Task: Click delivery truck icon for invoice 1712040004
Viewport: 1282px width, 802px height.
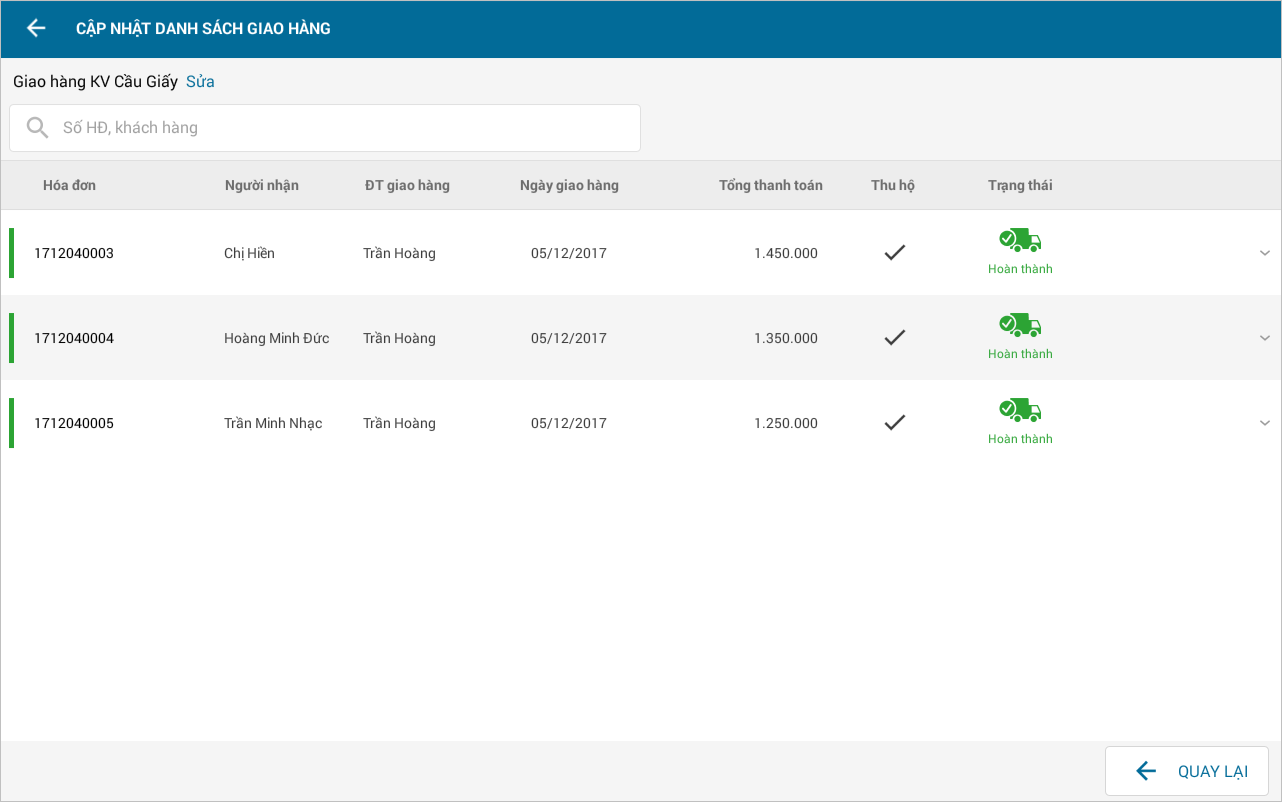Action: pyautogui.click(x=1020, y=325)
